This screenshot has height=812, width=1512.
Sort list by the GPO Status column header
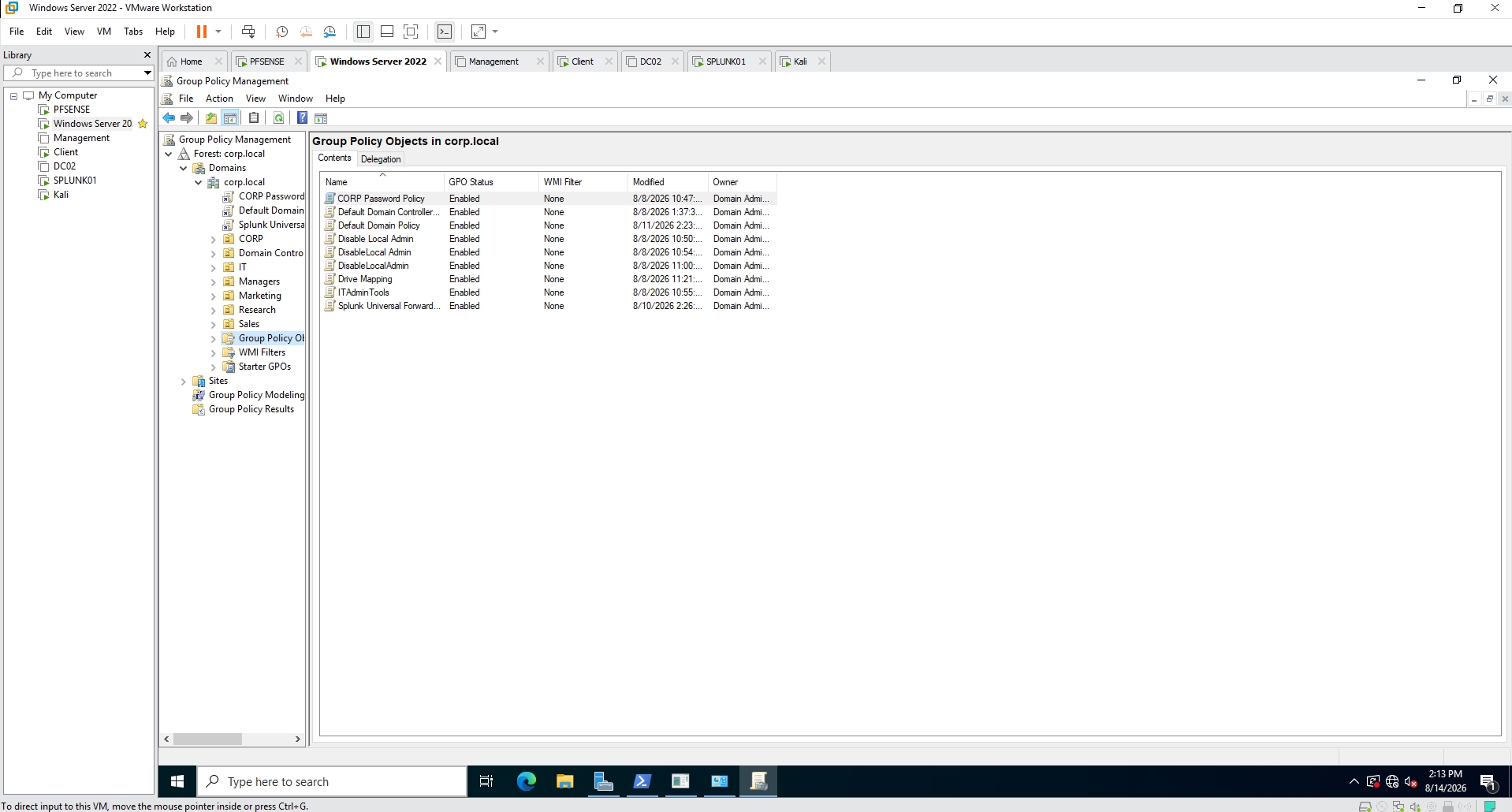click(x=491, y=182)
